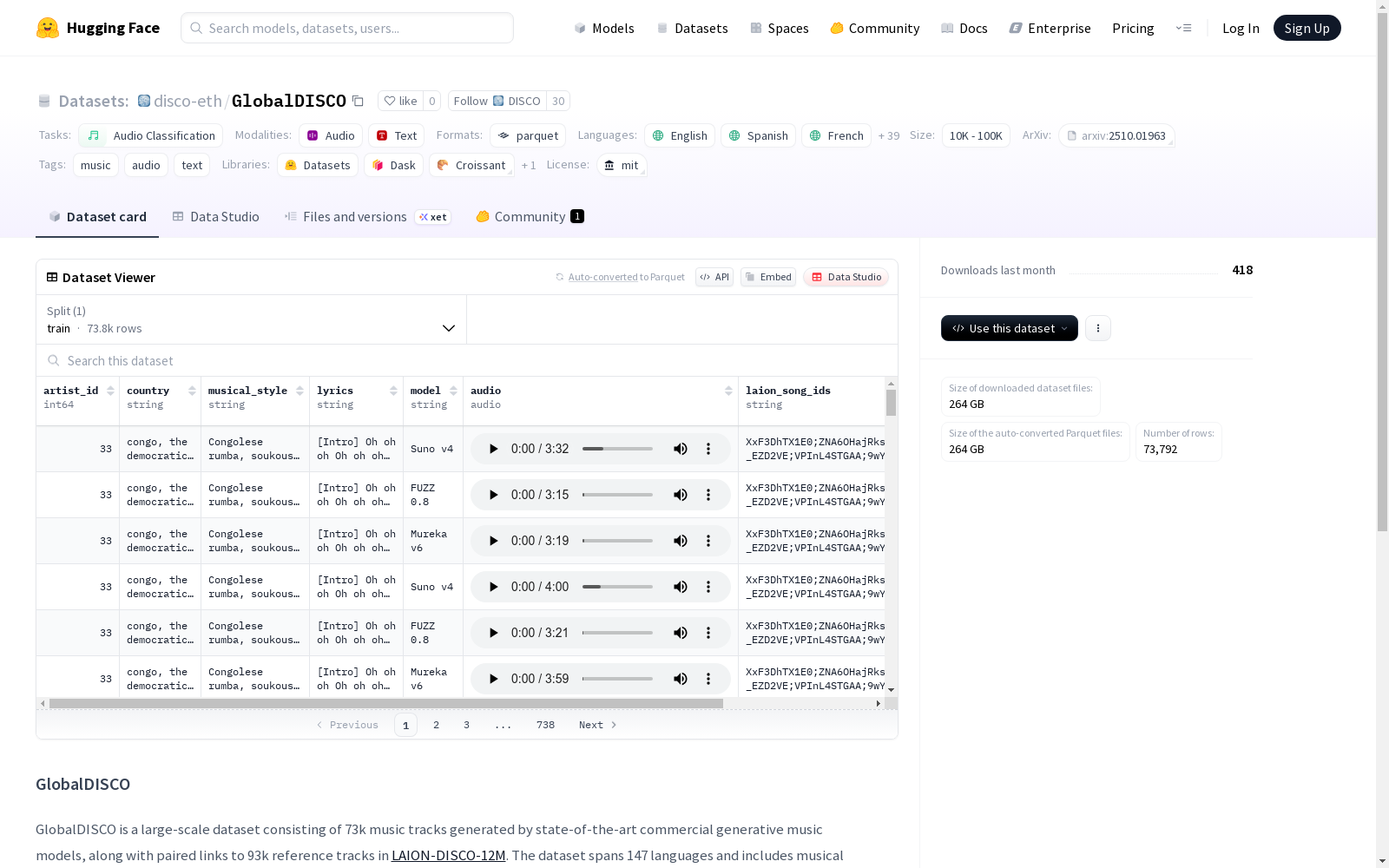The height and width of the screenshot is (868, 1389).
Task: Mute the 3:59 audio track
Action: pyautogui.click(x=681, y=679)
